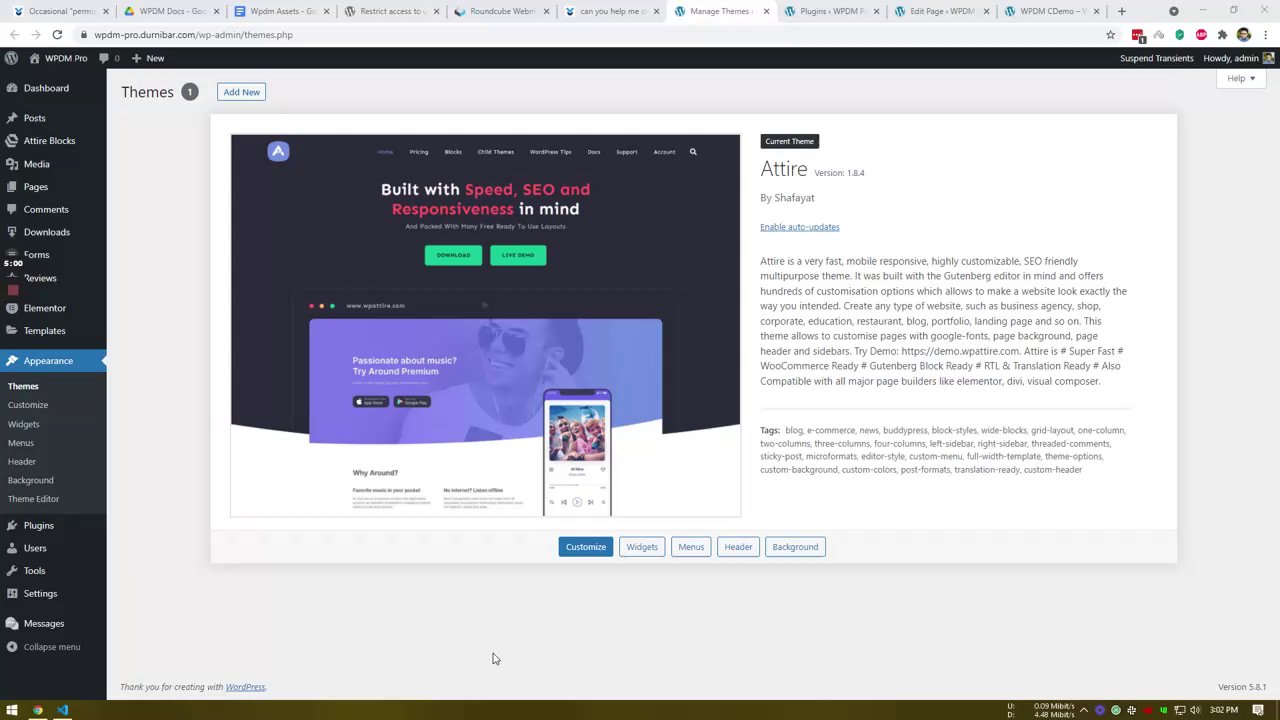
Task: Click the blue Customize button
Action: coord(586,547)
